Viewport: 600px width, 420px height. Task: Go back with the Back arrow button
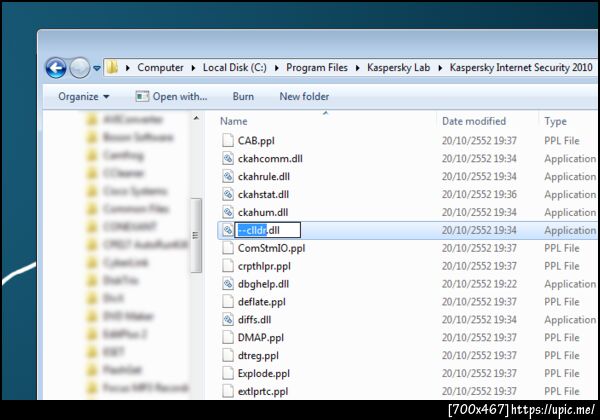coord(56,68)
